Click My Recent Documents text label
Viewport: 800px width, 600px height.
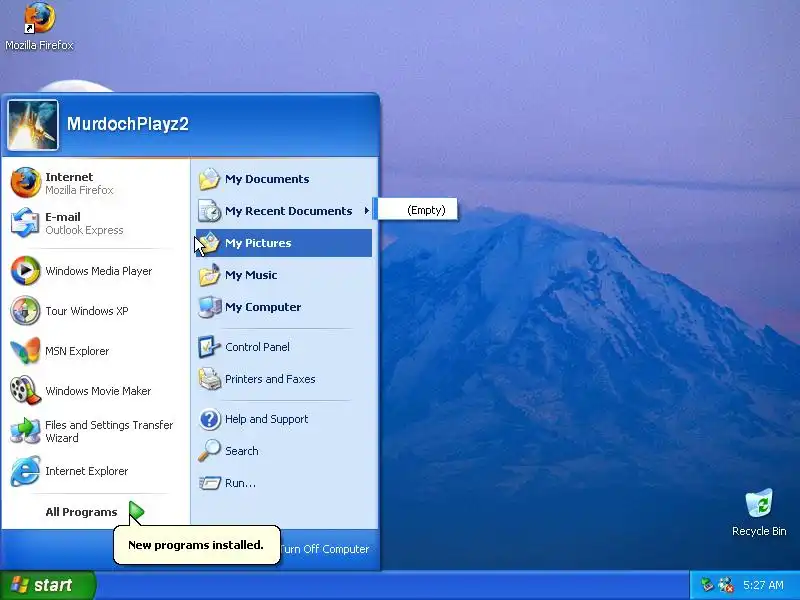[288, 211]
